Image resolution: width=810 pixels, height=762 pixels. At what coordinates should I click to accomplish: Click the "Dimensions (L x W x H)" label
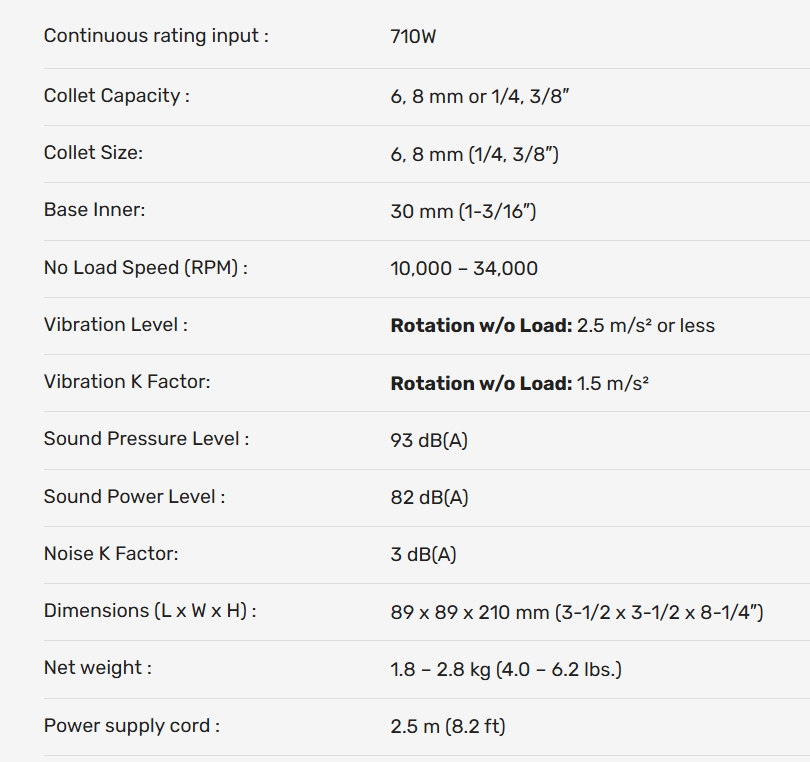click(150, 611)
